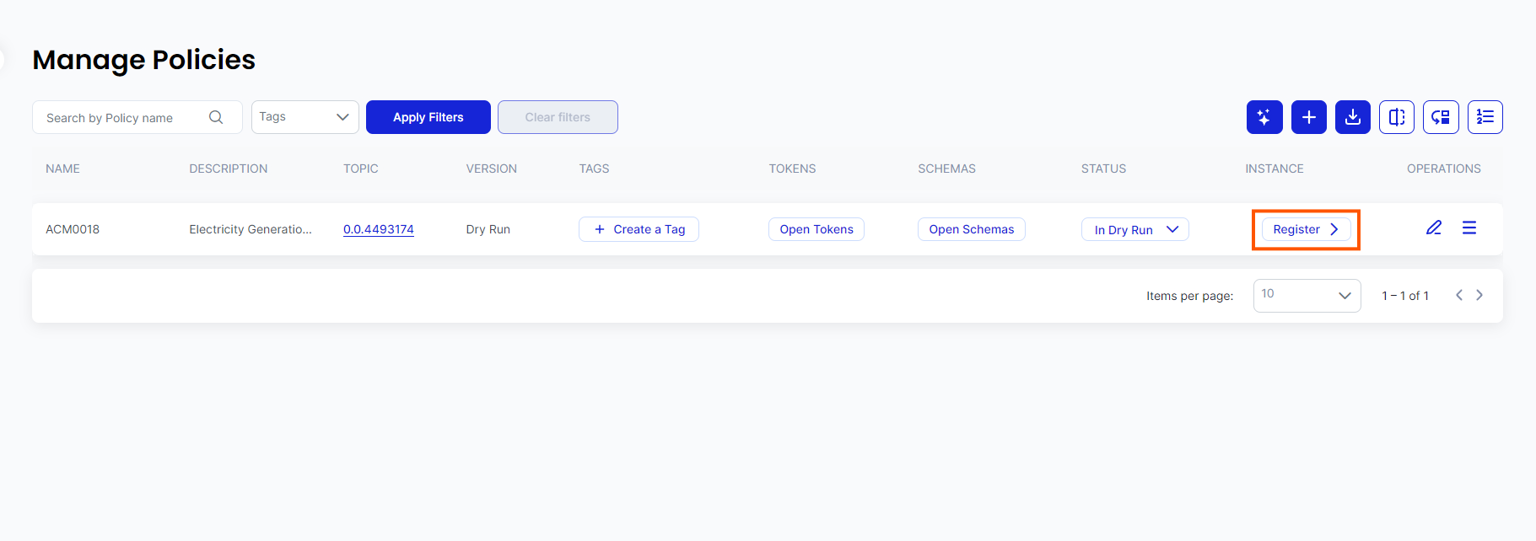Click the Create a Tag button
Image resolution: width=1536 pixels, height=541 pixels.
(x=638, y=229)
